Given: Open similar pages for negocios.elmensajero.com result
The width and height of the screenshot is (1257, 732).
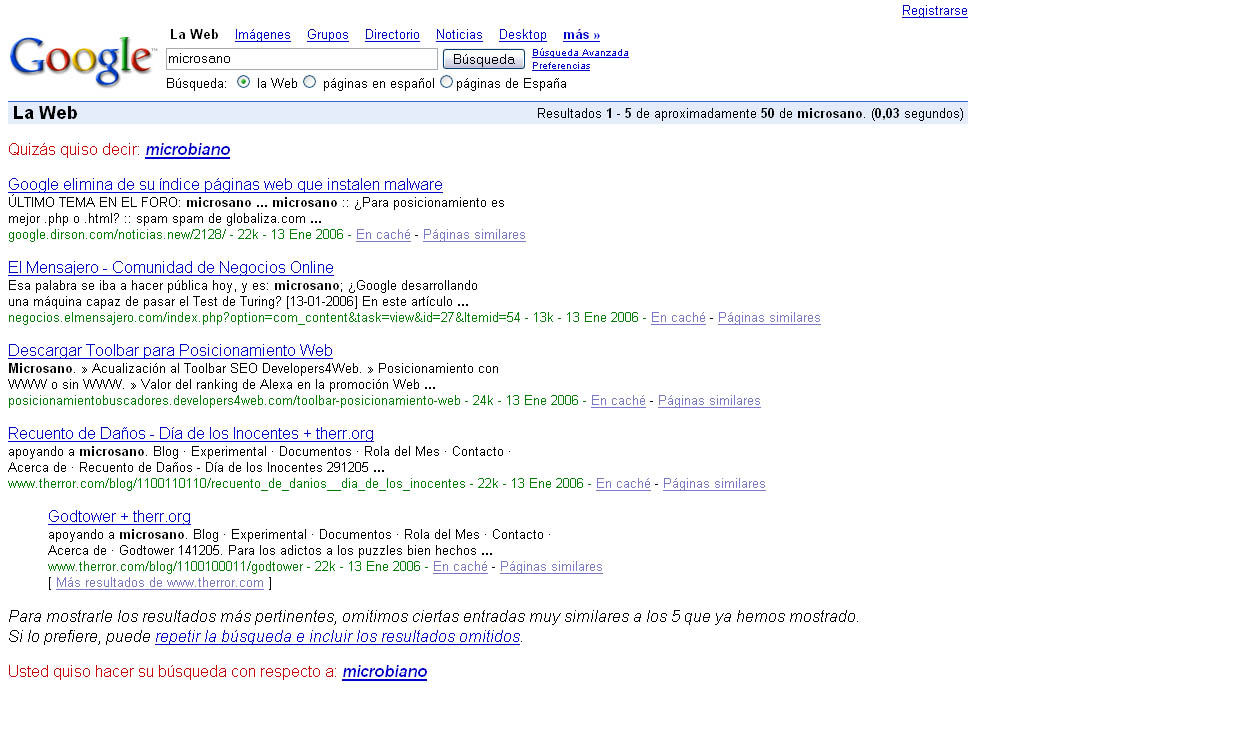Looking at the screenshot, I should coord(769,318).
